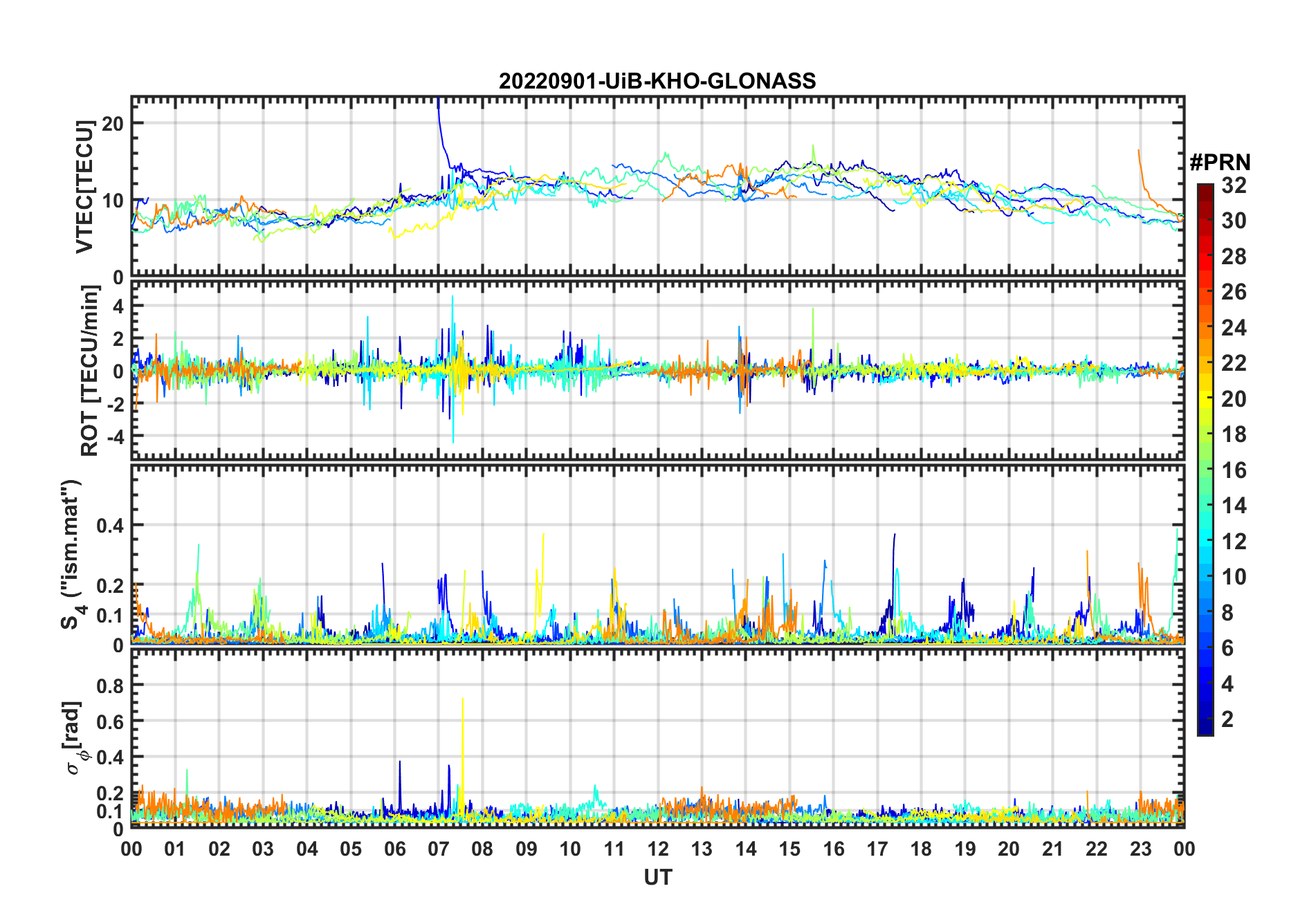This screenshot has height=920, width=1316.
Task: Select the VTEC[TECU] y-axis label
Action: 84,187
